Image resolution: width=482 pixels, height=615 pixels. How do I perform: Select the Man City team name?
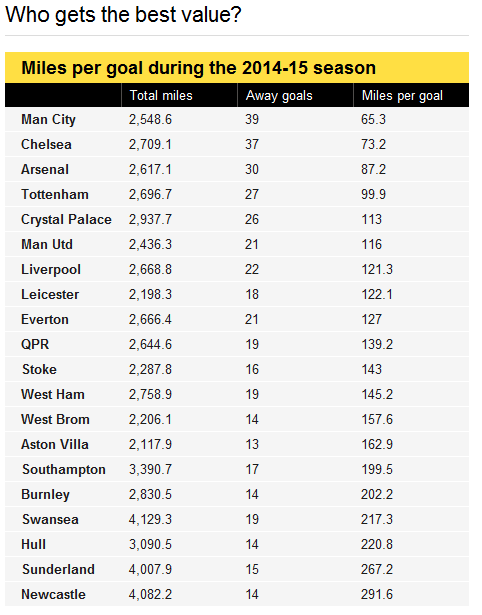click(48, 119)
